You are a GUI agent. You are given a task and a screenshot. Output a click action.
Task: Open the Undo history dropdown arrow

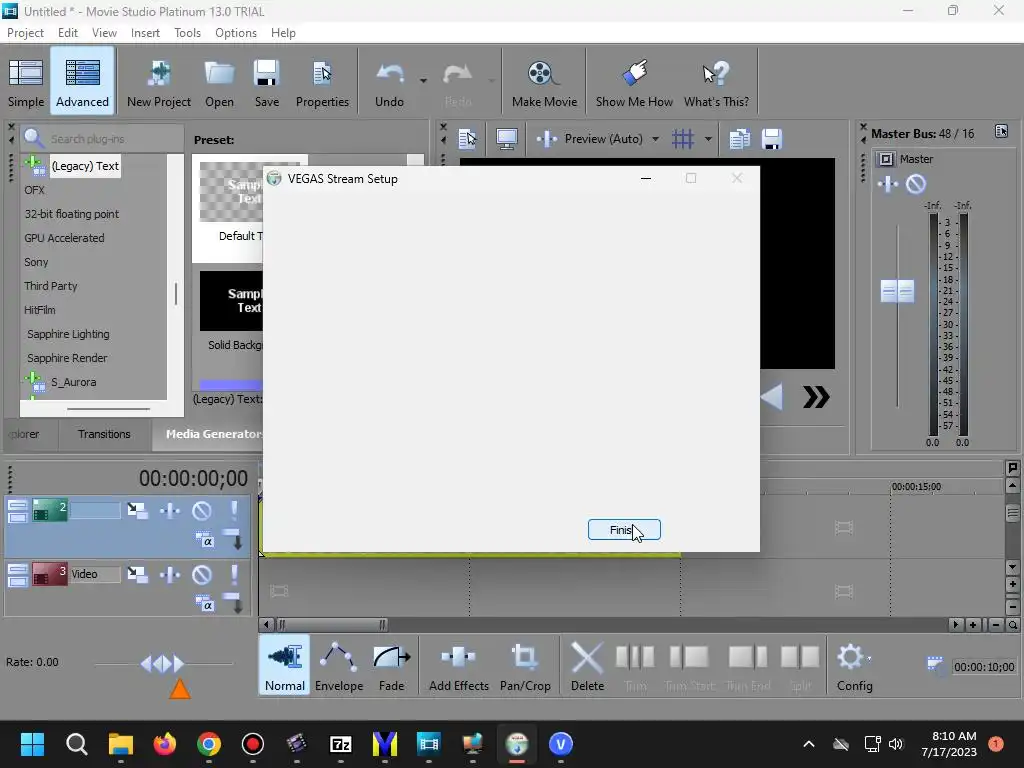(x=423, y=81)
